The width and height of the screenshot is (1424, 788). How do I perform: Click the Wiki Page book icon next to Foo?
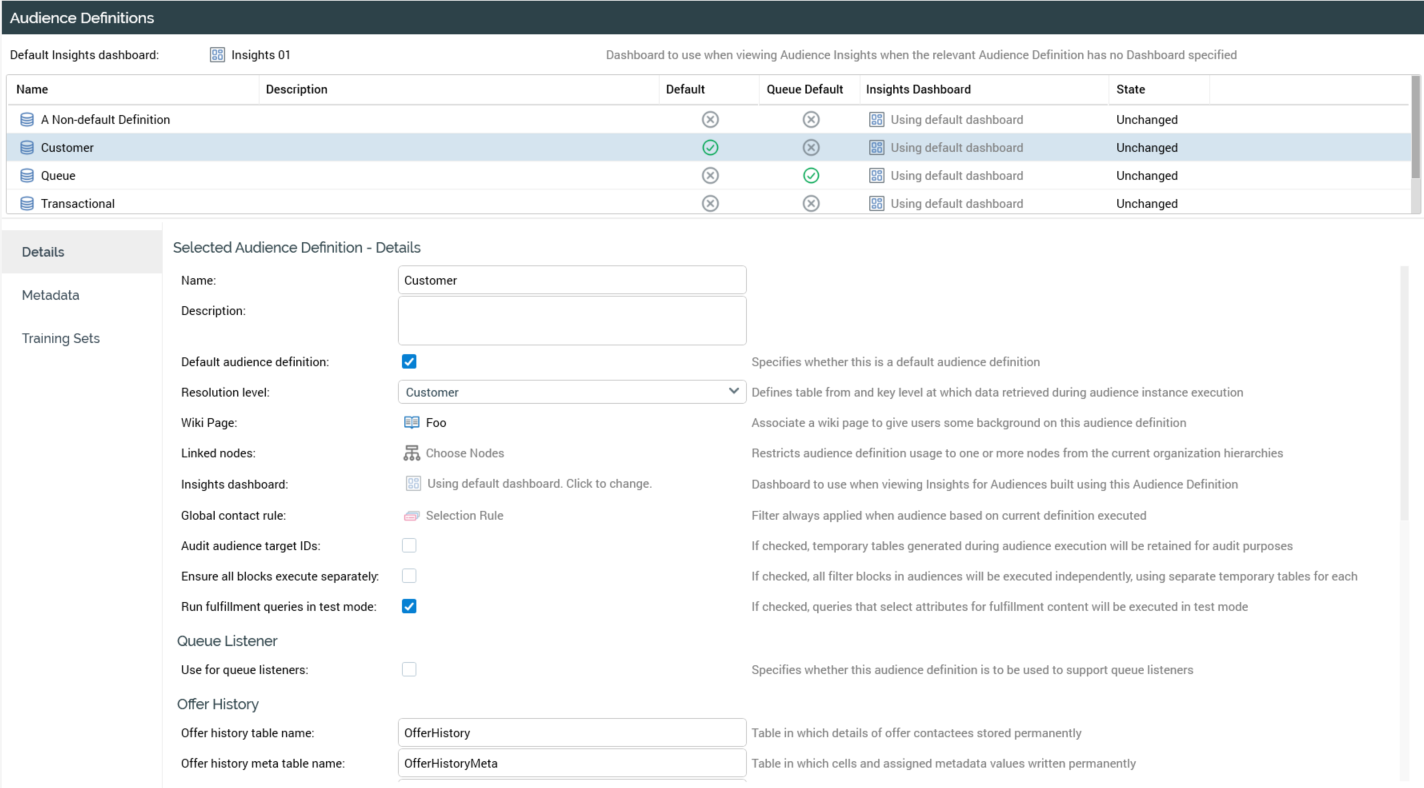(412, 423)
